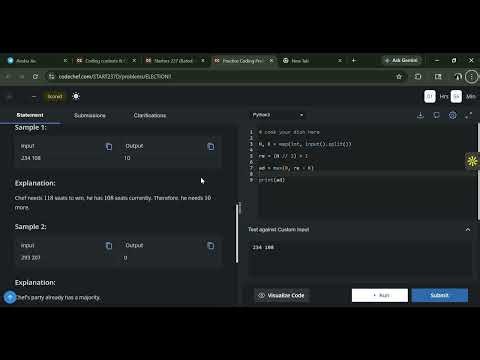Copy Sample 2 output to clipboard
This screenshot has width=480, height=360.
coord(211,246)
